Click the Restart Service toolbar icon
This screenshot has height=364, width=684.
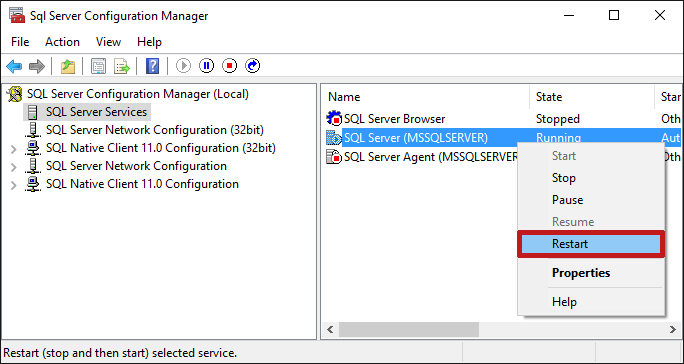point(253,66)
